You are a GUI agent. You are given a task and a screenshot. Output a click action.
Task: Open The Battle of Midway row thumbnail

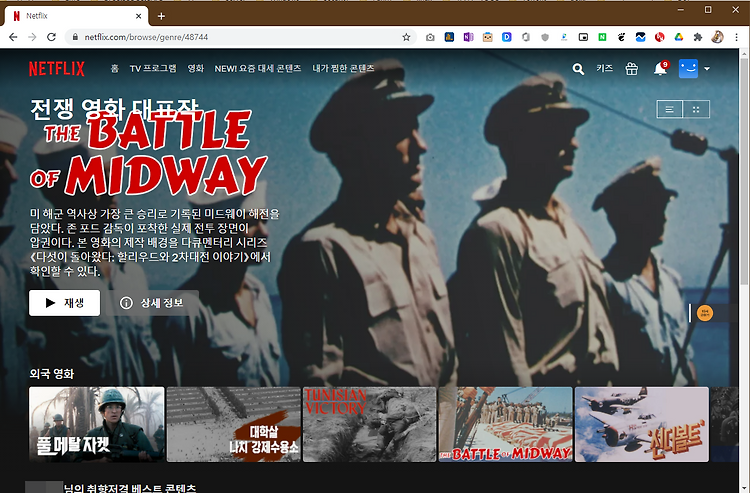coord(505,424)
